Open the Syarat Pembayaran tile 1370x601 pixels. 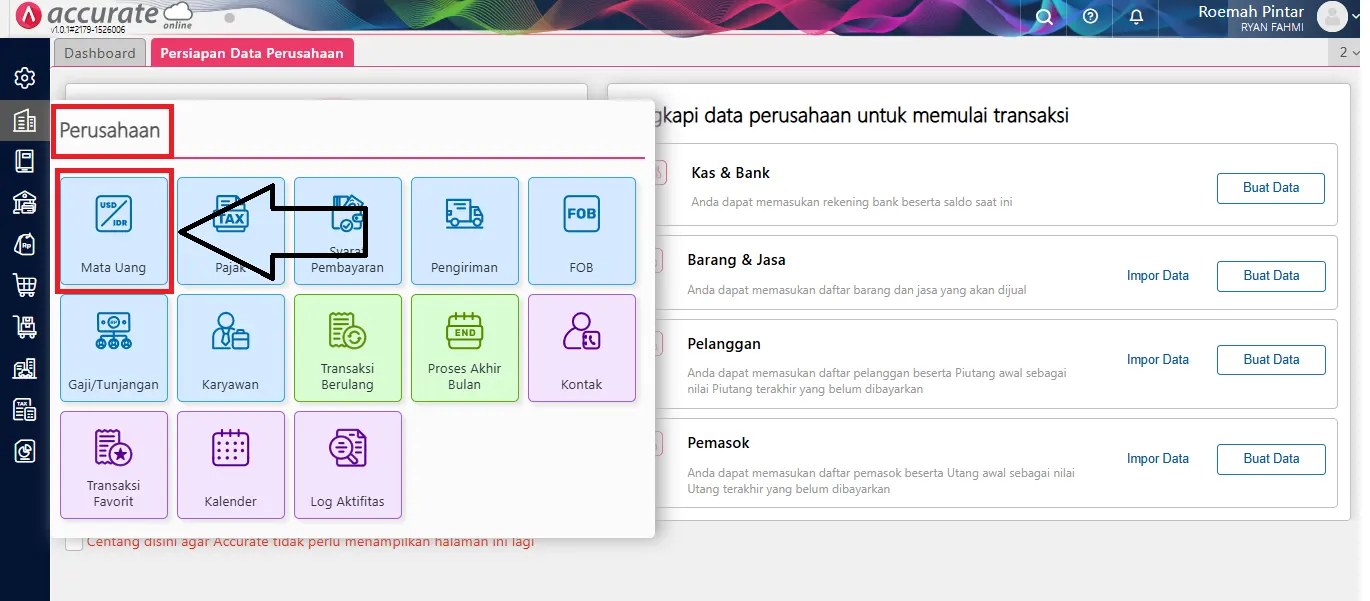[348, 231]
